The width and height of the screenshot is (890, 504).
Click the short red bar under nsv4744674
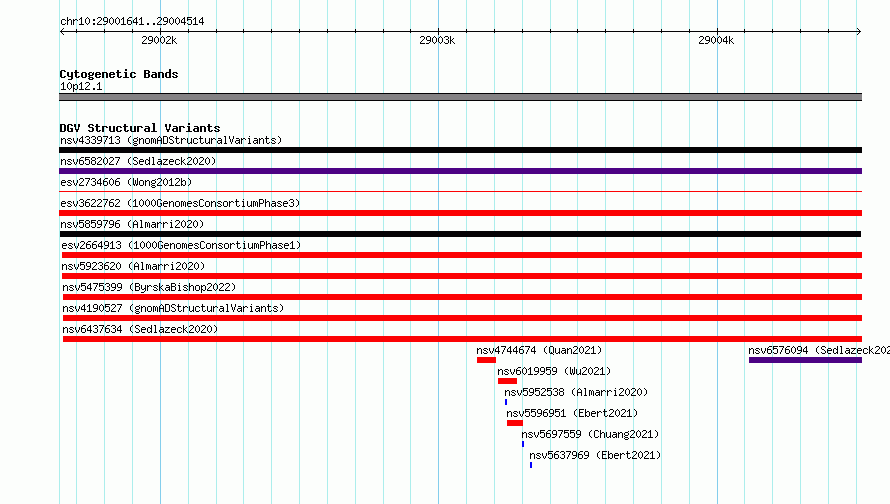pos(486,360)
